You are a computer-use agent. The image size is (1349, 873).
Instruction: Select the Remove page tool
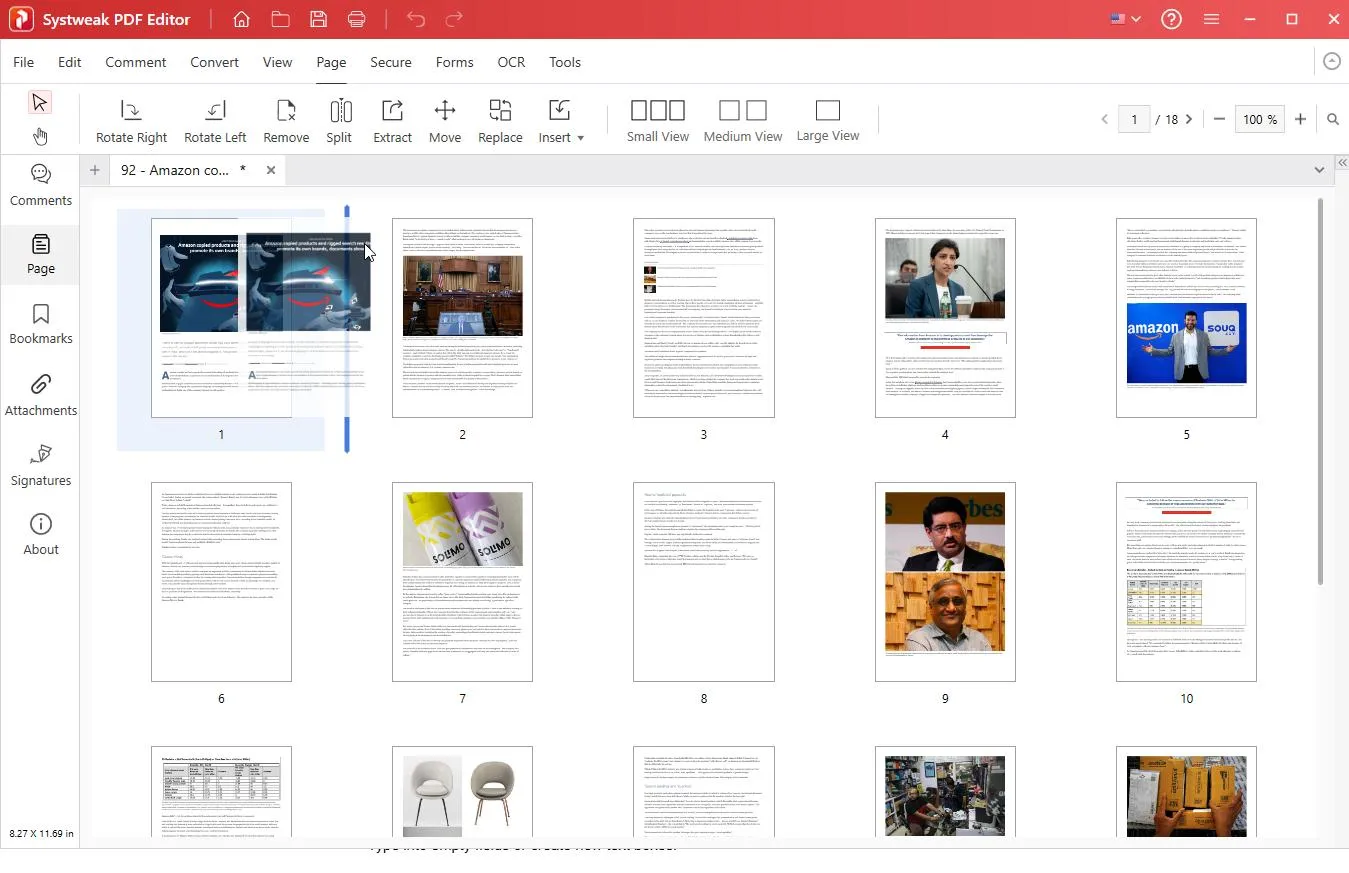click(x=286, y=118)
